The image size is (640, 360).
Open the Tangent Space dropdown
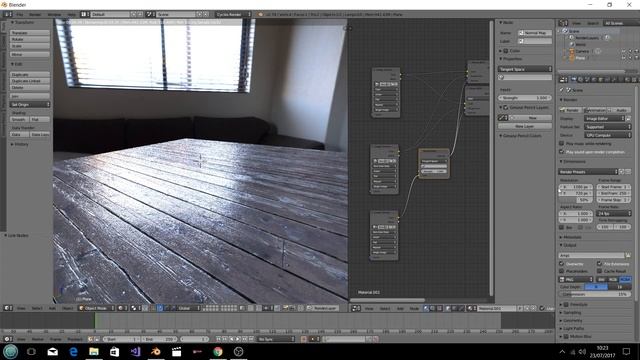pyautogui.click(x=525, y=69)
